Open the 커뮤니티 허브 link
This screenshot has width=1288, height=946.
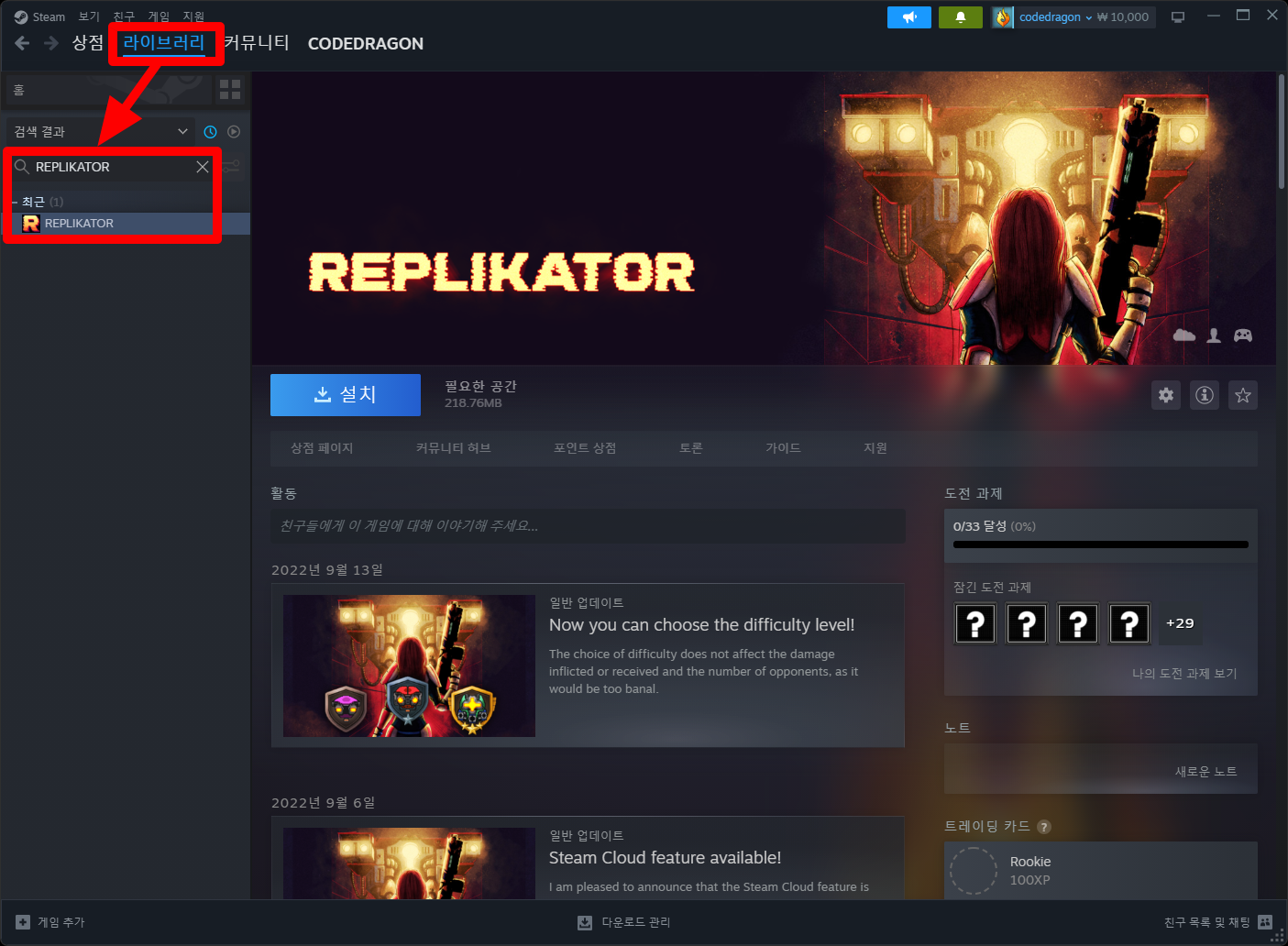pos(453,448)
